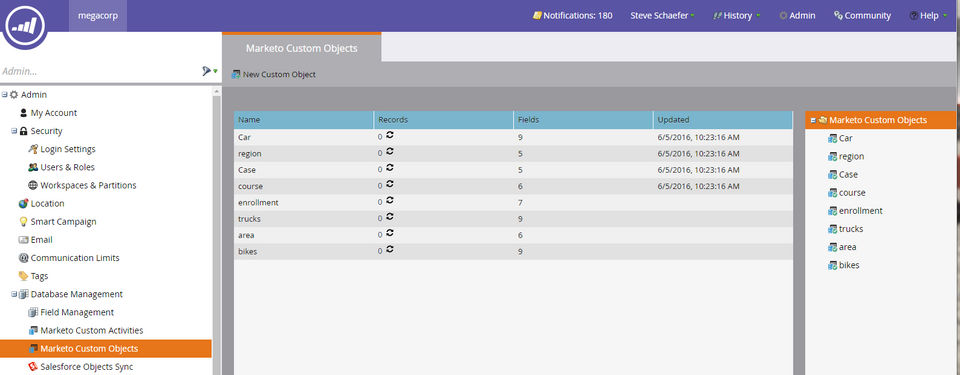Viewport: 960px width, 375px height.
Task: Collapse the Security tree node
Action: pyautogui.click(x=13, y=131)
